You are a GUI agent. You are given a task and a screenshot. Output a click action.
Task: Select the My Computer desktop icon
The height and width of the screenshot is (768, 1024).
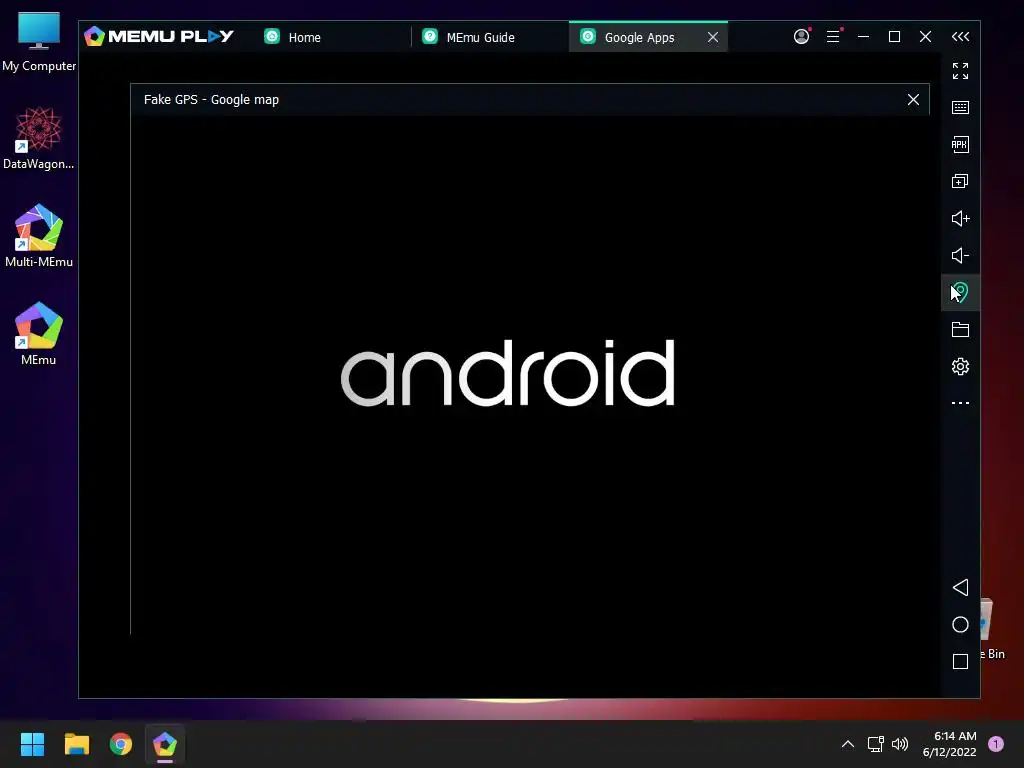(39, 41)
